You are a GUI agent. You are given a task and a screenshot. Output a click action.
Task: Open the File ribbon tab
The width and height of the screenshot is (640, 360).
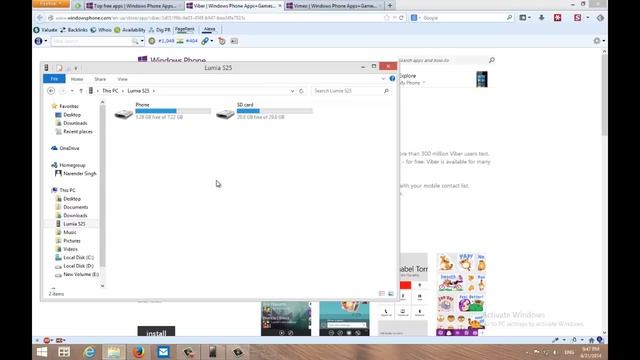click(x=54, y=79)
